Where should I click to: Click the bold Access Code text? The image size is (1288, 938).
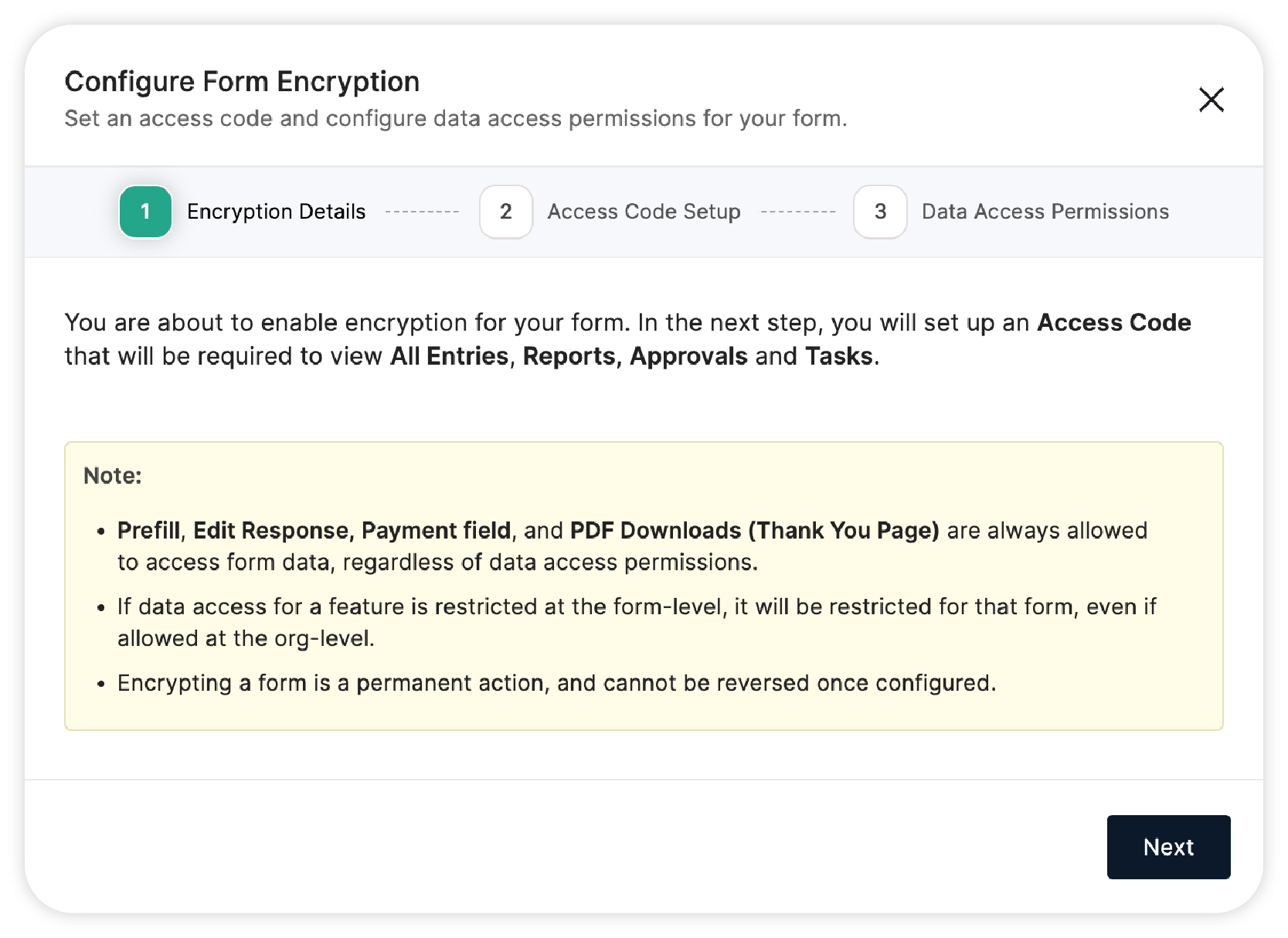coord(1113,322)
